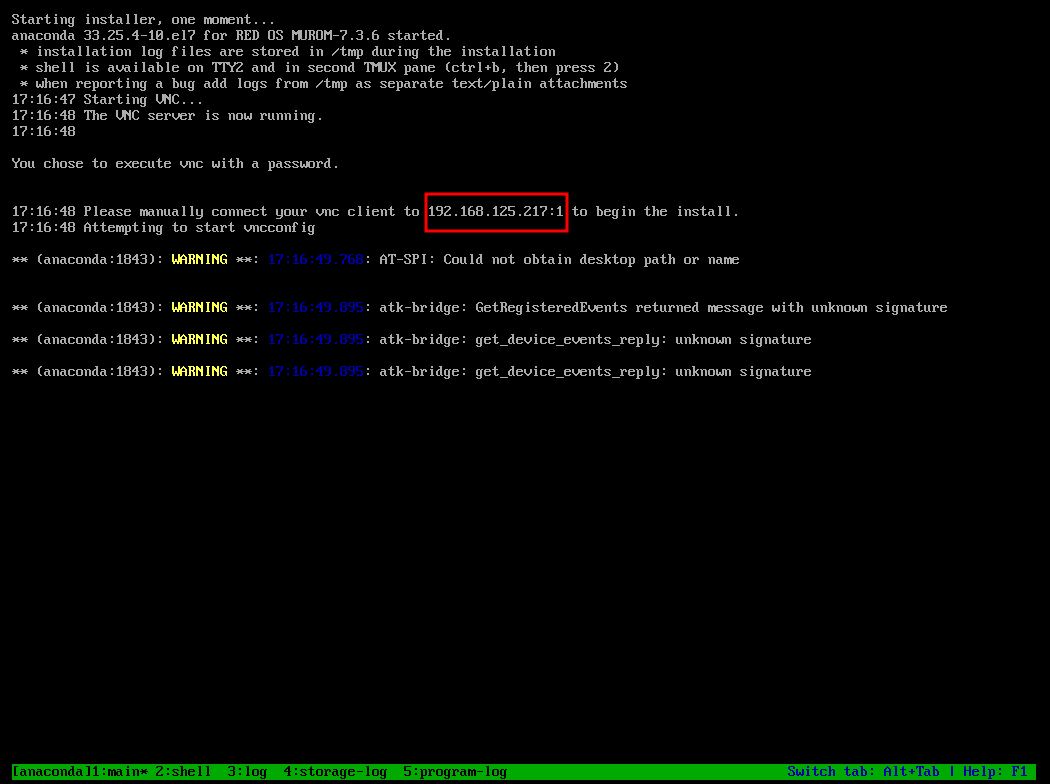Click the GetRegisteredEvents warning message text
The image size is (1050, 784).
point(663,308)
